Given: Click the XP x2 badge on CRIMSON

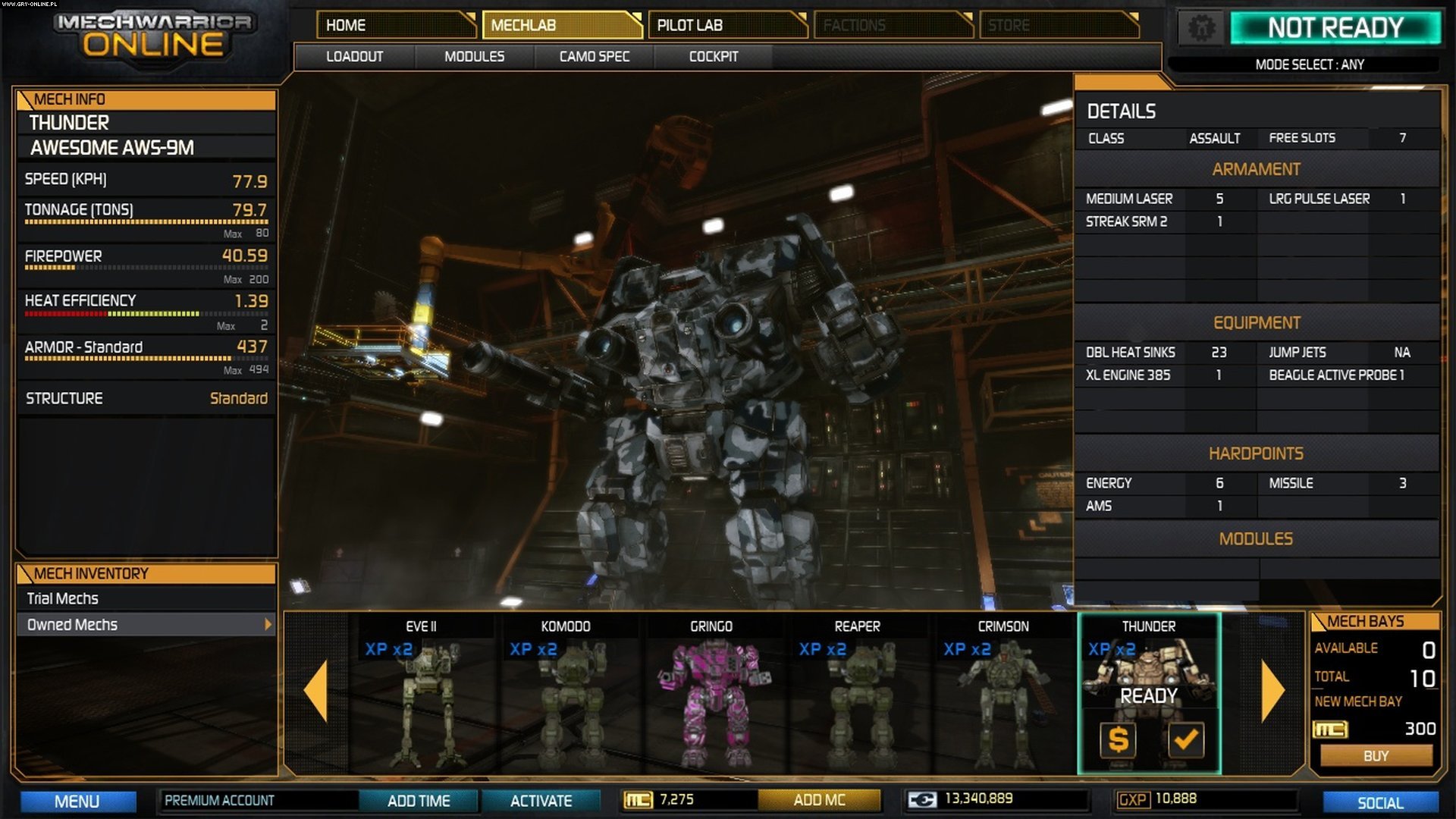Looking at the screenshot, I should 967,649.
